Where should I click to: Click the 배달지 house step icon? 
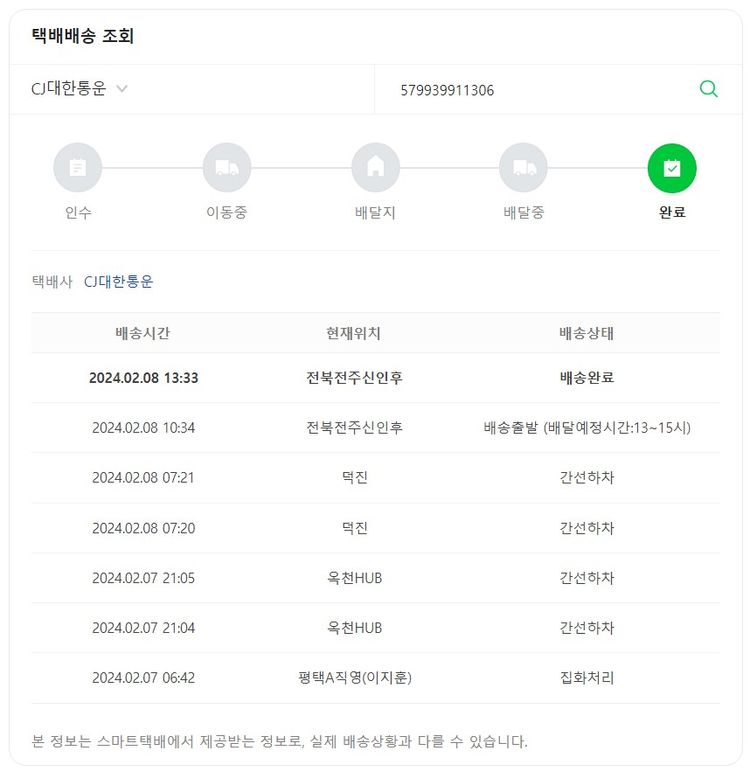[375, 168]
